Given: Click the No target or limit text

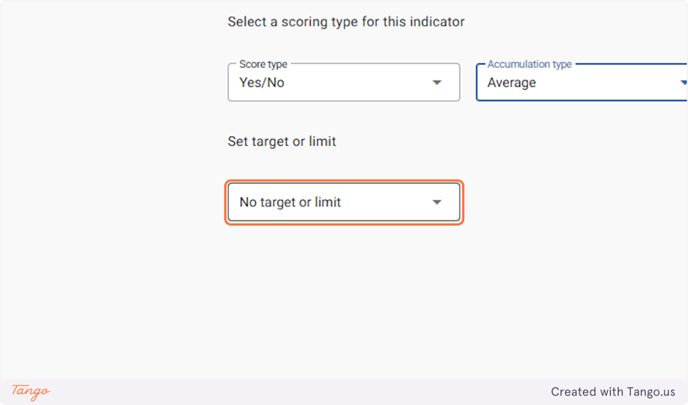Looking at the screenshot, I should click(x=290, y=202).
